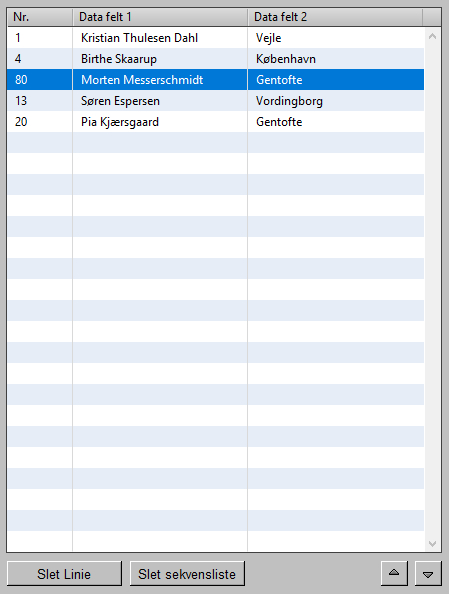Click the København cell
449x594 pixels.
point(336,59)
